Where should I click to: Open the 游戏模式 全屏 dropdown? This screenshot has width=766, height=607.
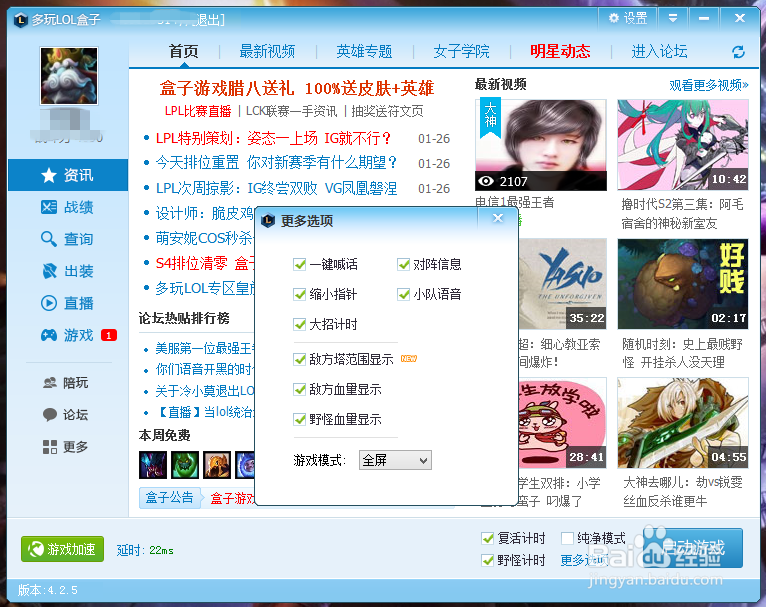(395, 460)
